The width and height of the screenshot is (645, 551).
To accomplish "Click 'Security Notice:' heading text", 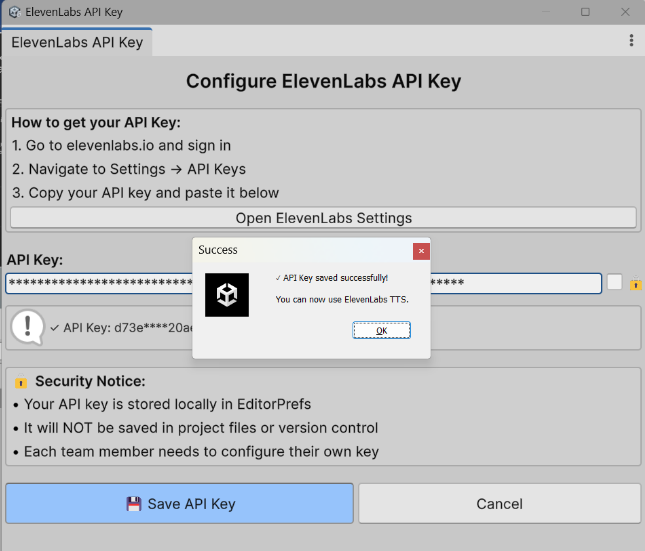I will tap(90, 381).
